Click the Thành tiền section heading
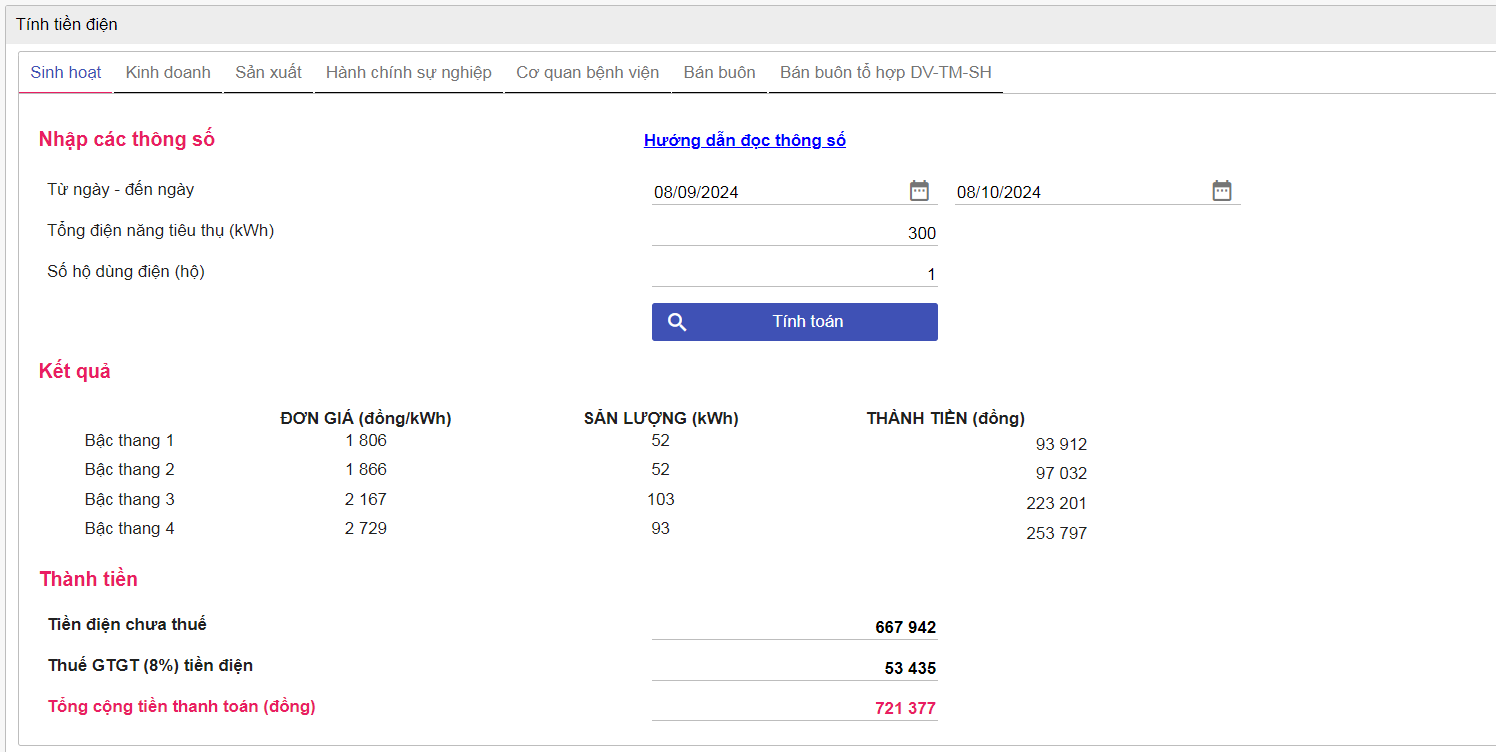 (89, 579)
